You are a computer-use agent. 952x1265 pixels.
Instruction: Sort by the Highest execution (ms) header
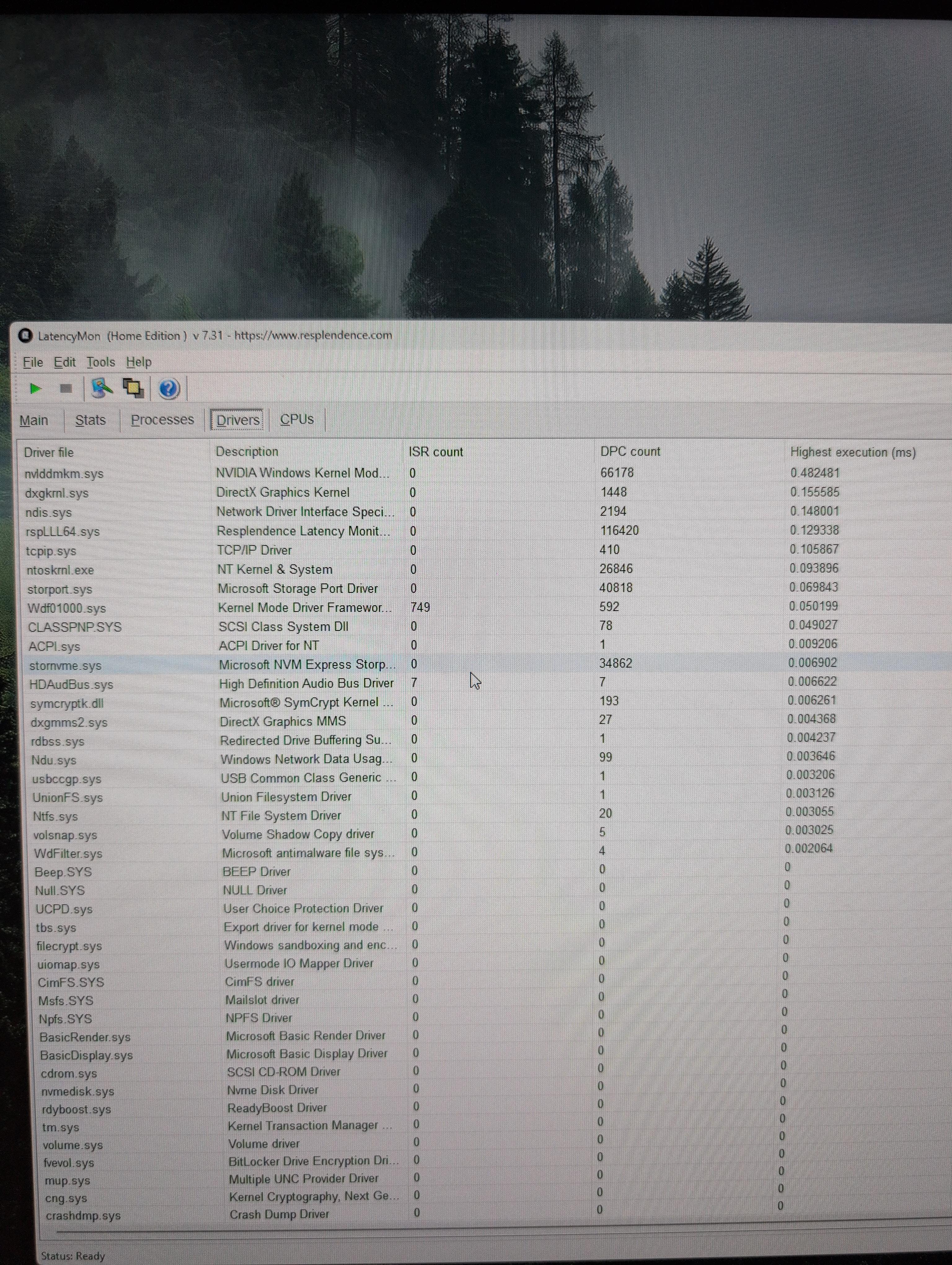click(x=853, y=452)
